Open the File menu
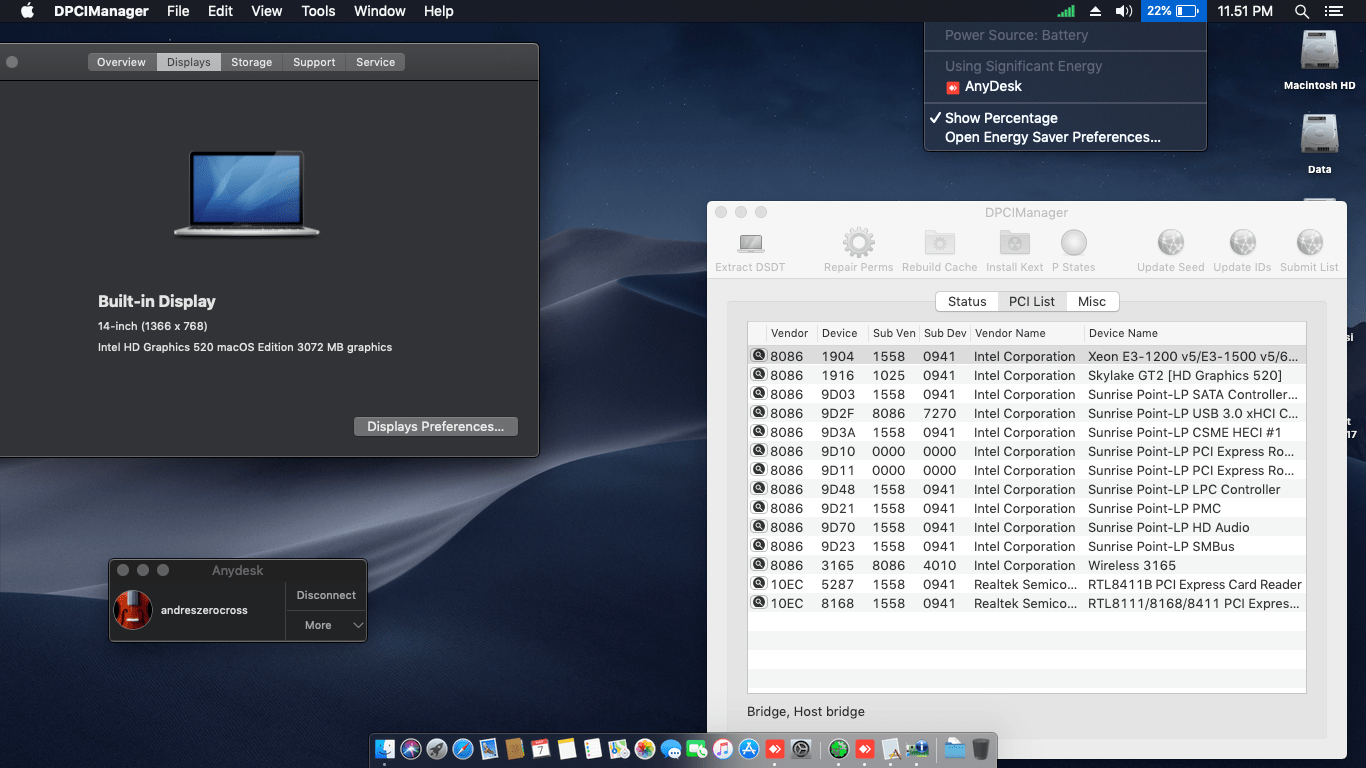This screenshot has height=768, width=1366. point(178,11)
